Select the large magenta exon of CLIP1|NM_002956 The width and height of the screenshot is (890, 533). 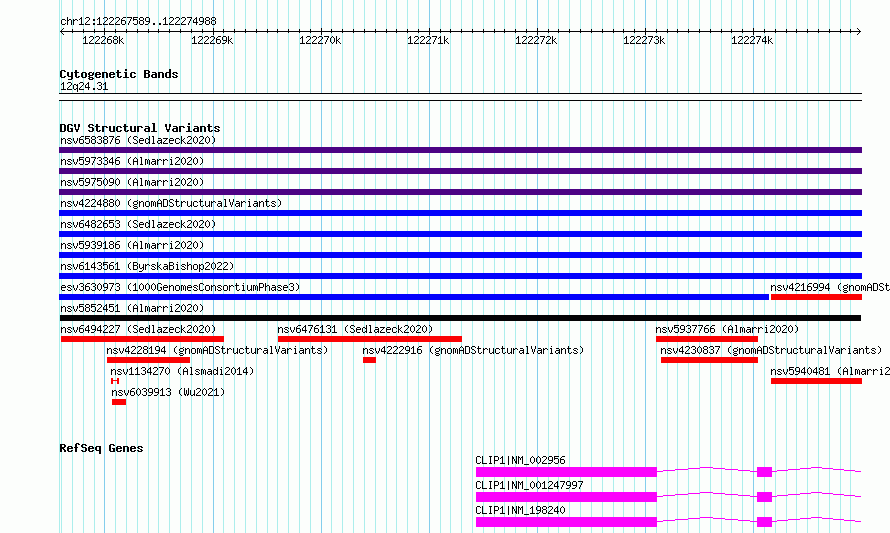click(566, 472)
